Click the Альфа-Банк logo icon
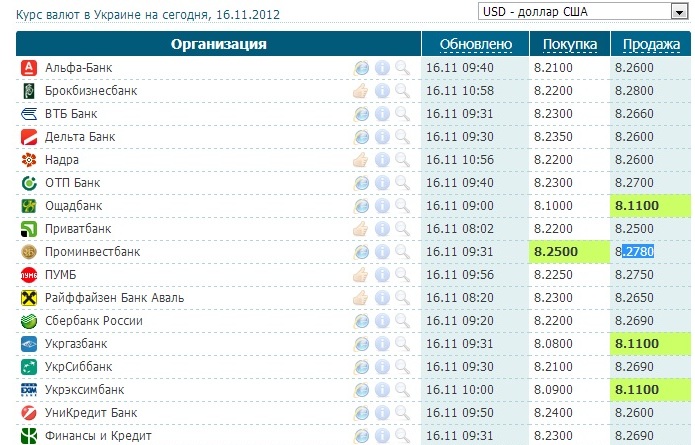The height and width of the screenshot is (445, 695). tap(29, 68)
